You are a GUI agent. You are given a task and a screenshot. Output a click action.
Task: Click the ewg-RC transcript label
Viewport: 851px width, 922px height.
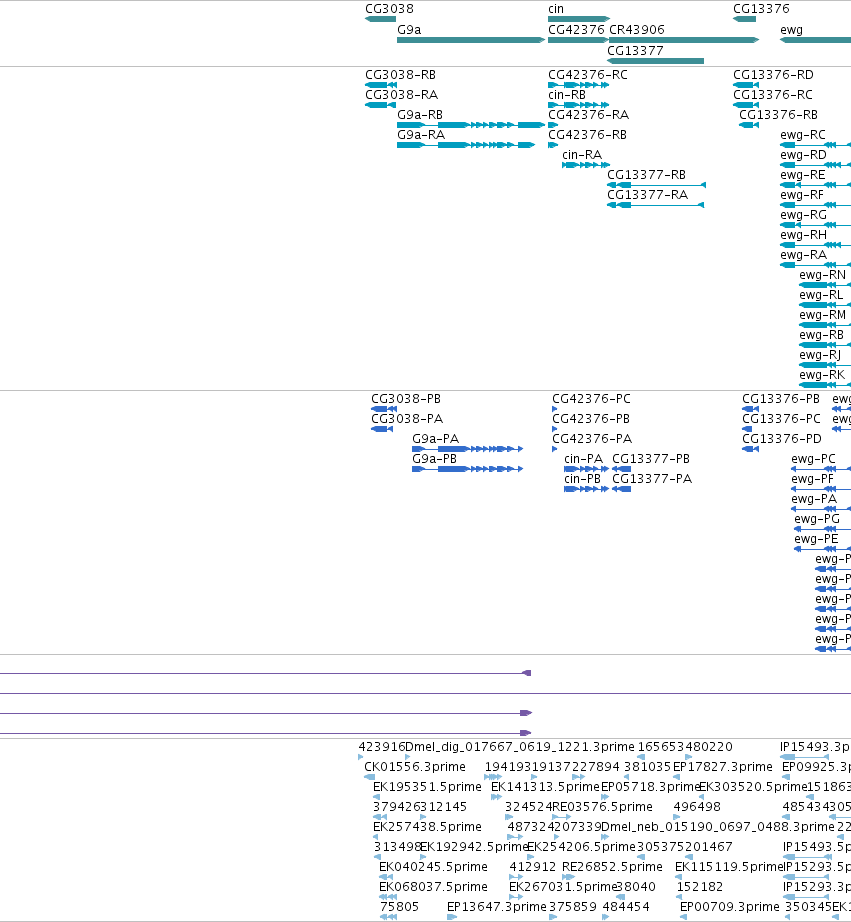pyautogui.click(x=803, y=135)
